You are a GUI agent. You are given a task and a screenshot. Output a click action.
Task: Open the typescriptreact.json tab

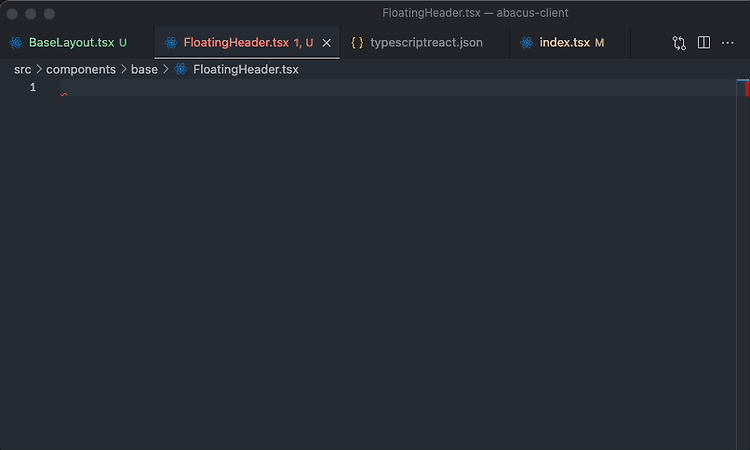pos(425,43)
